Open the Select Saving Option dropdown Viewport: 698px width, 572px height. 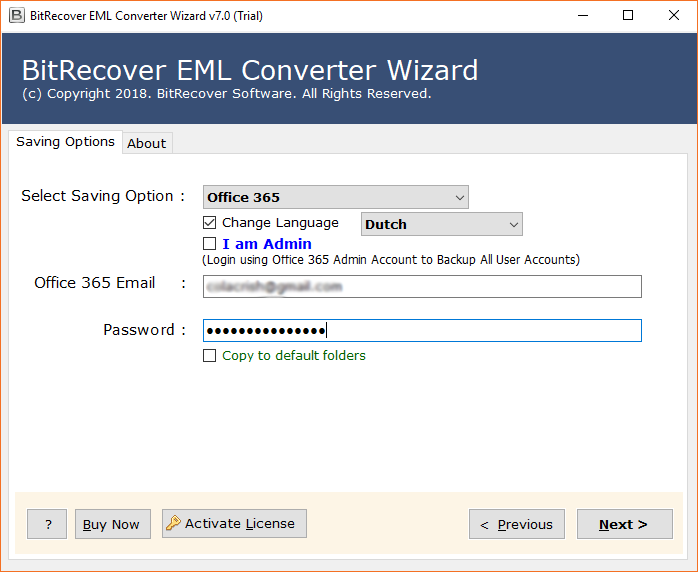tap(336, 197)
